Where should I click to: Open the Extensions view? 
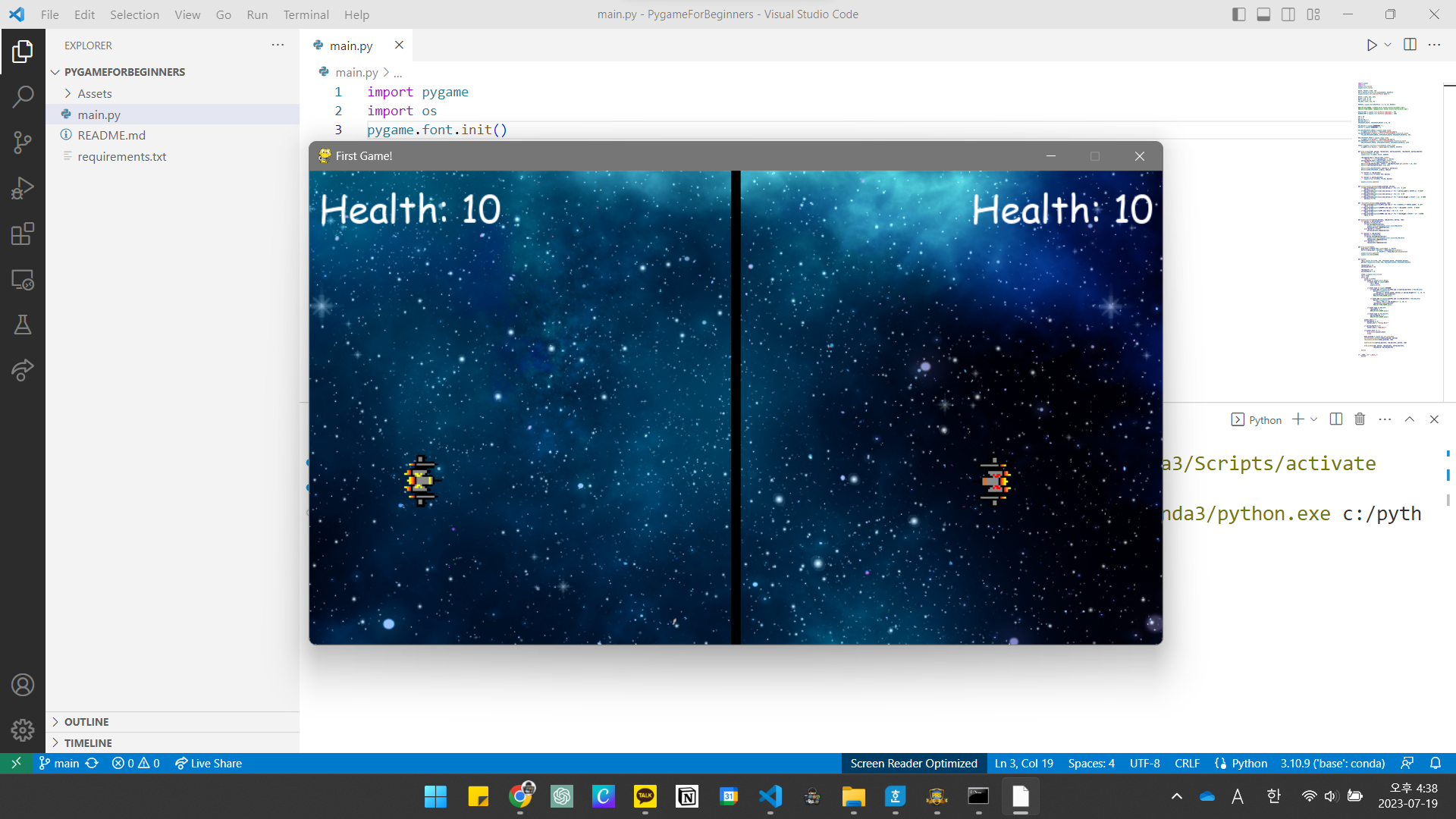click(x=23, y=234)
